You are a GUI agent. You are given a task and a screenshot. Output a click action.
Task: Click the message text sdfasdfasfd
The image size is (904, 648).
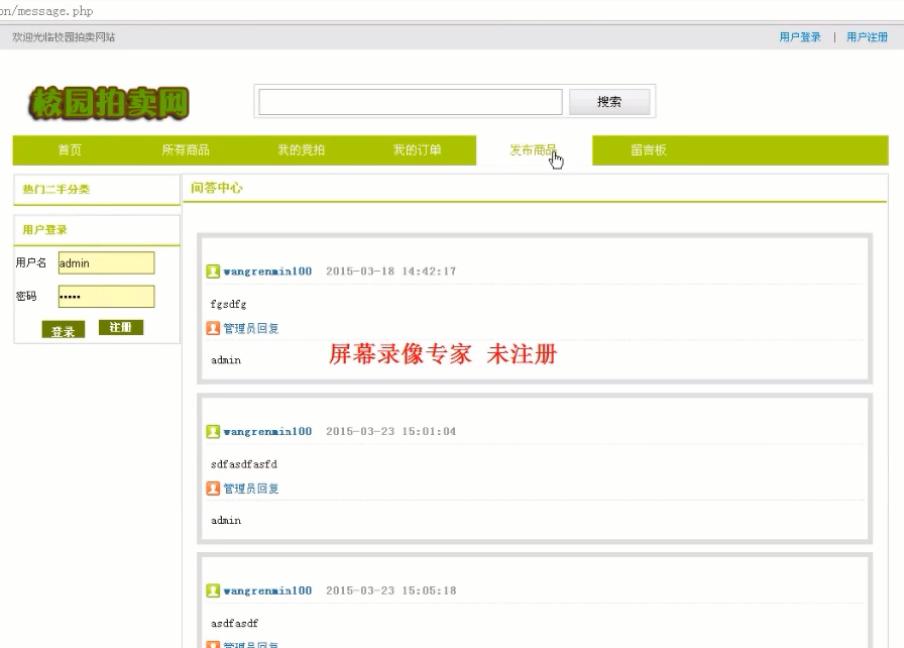244,464
